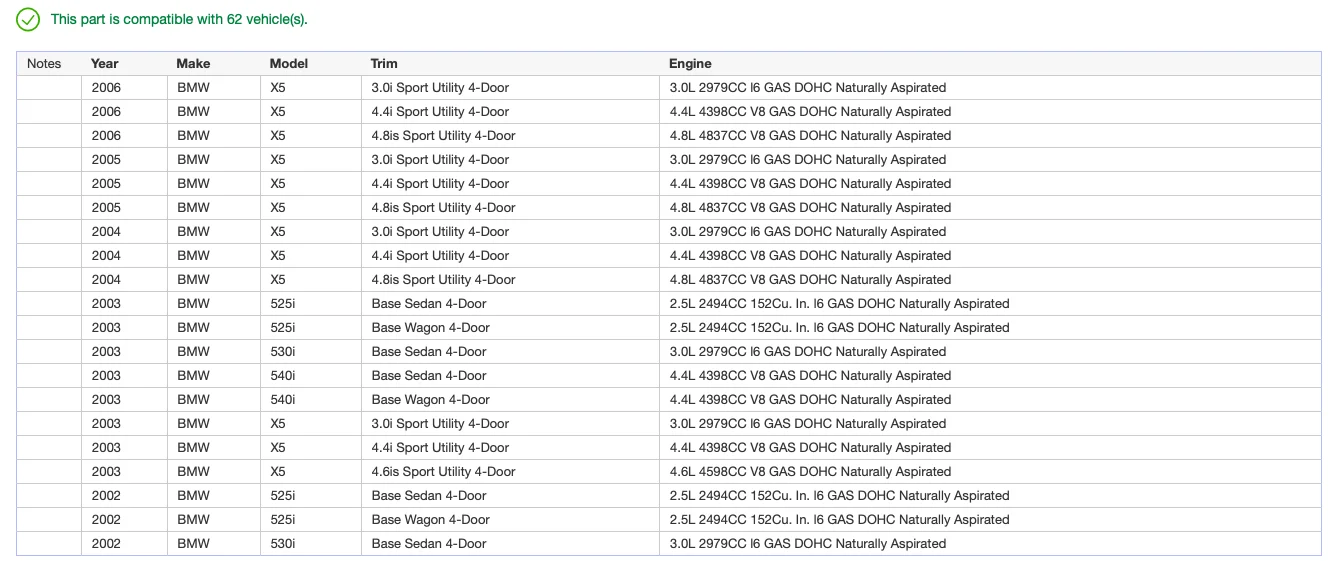Select the Trim column header

coord(384,63)
